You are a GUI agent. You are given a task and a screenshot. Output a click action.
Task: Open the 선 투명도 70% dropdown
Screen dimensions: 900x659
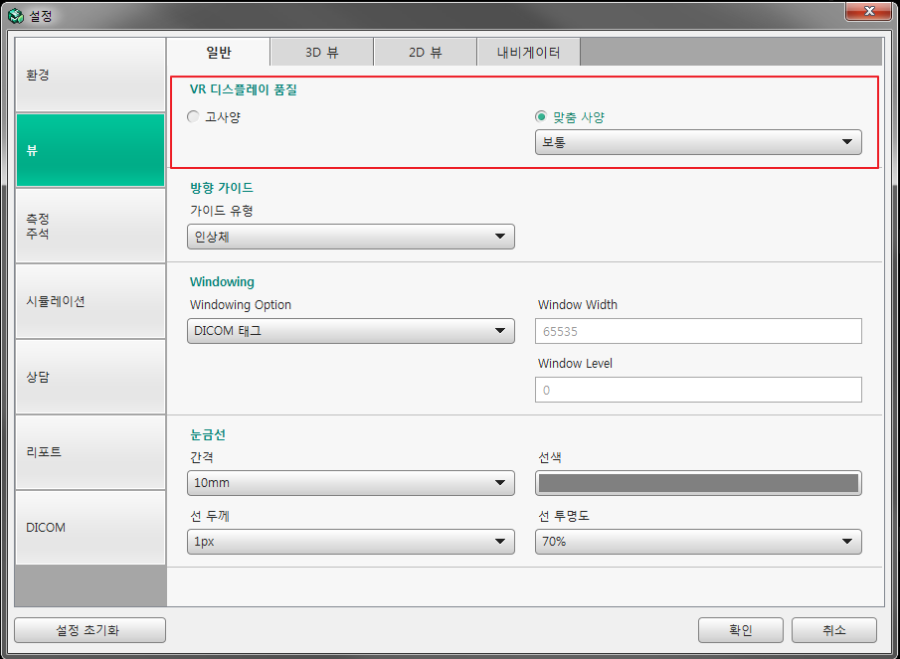pos(698,541)
